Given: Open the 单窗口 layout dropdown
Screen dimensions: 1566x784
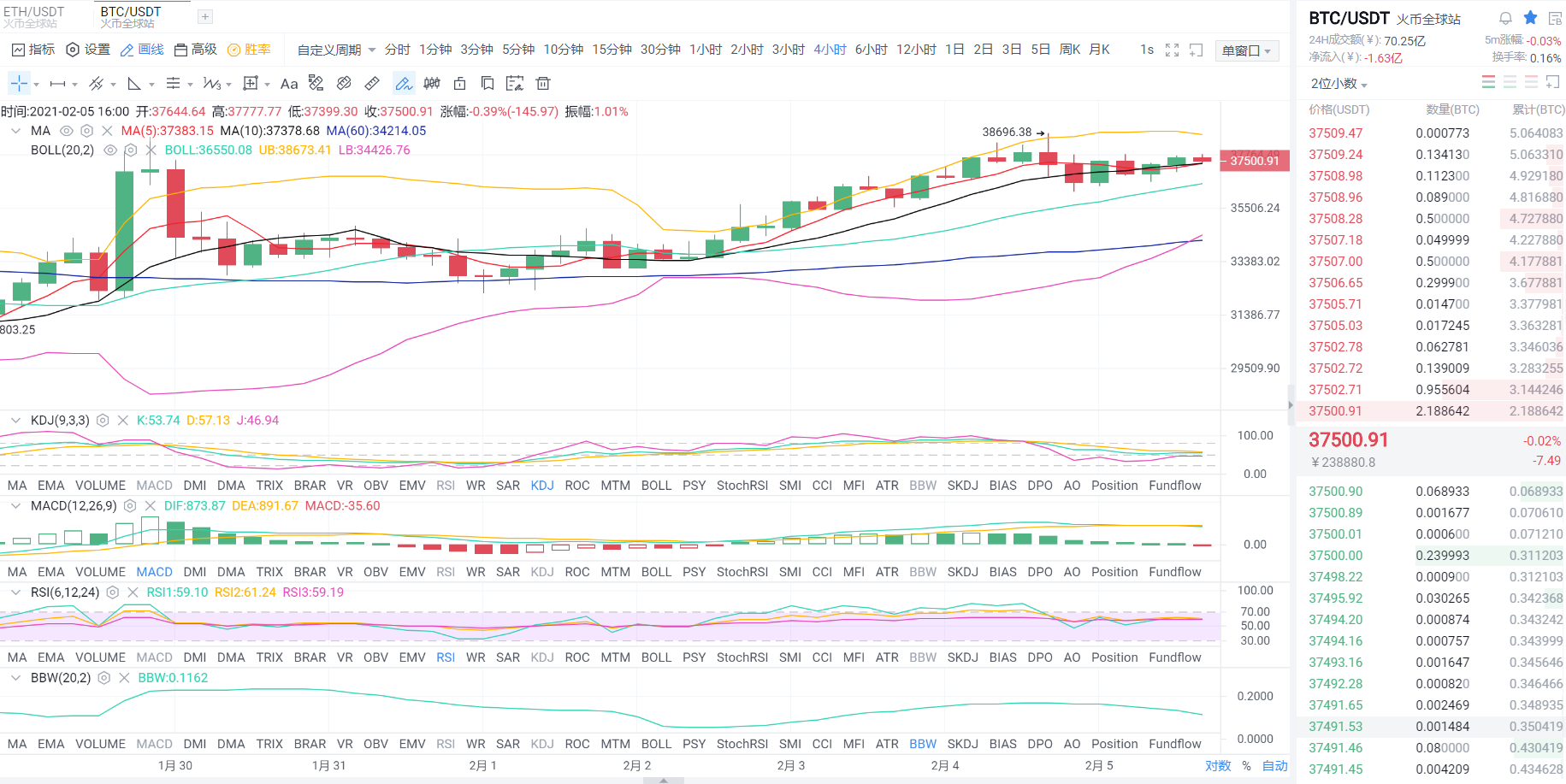Looking at the screenshot, I should 1245,50.
